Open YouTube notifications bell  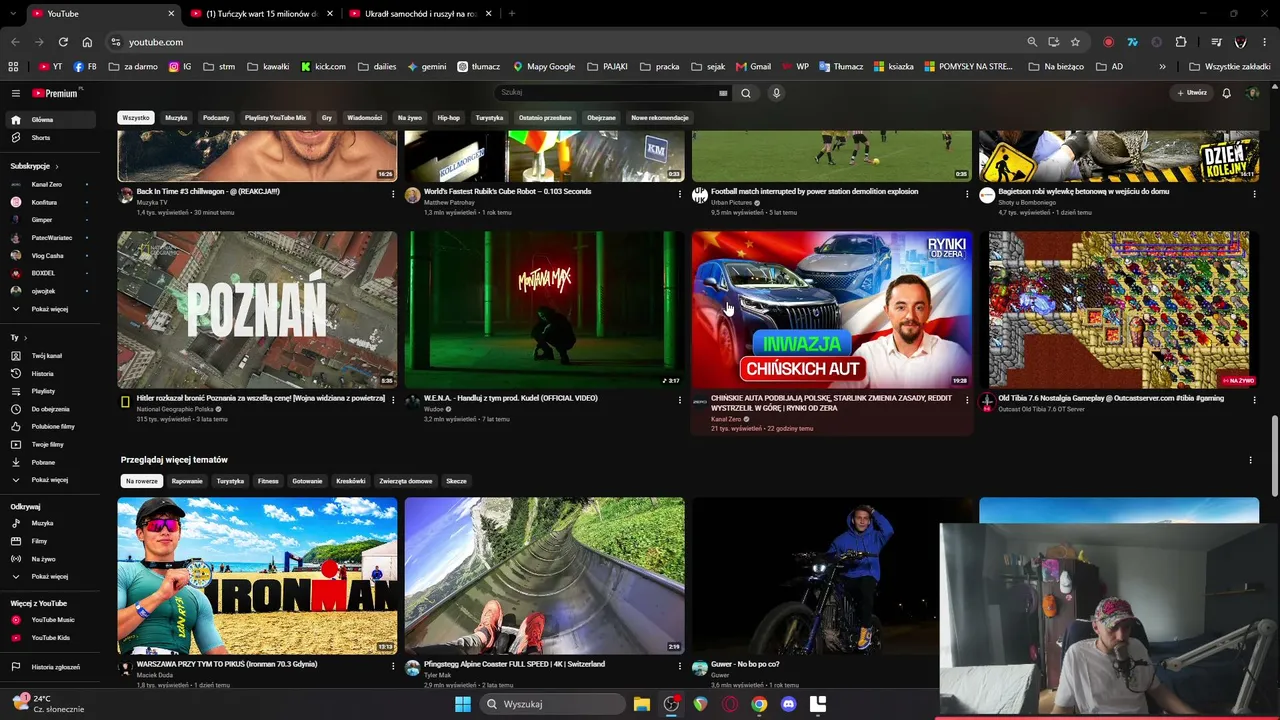tap(1226, 93)
